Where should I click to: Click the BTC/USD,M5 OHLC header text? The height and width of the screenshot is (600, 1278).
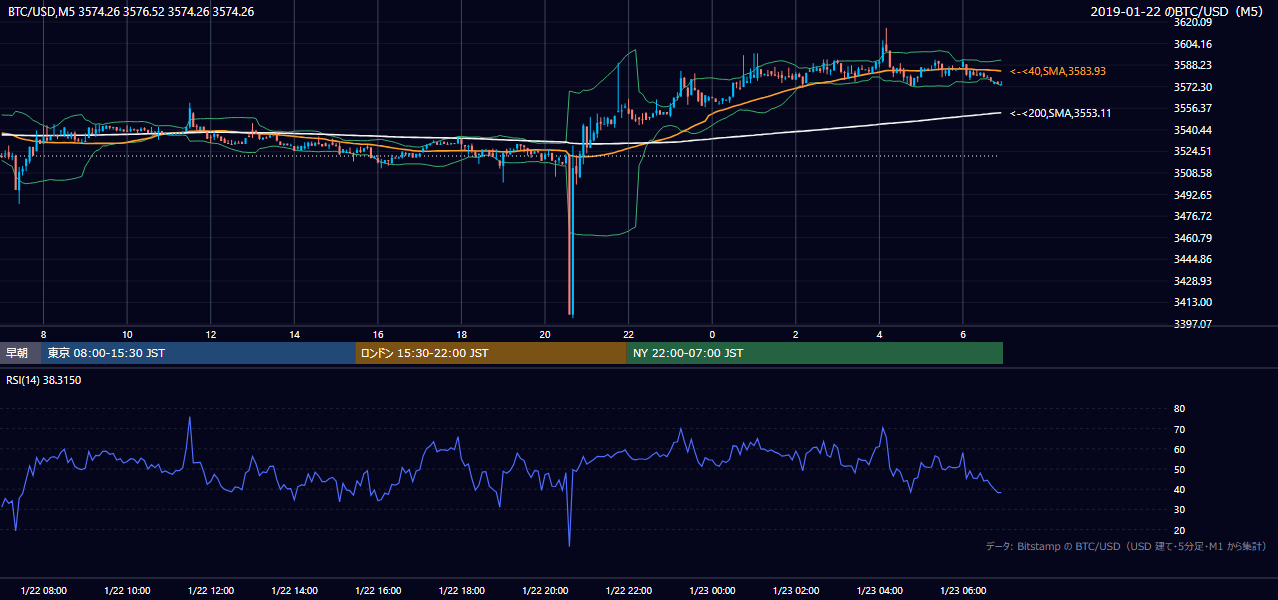click(x=131, y=12)
